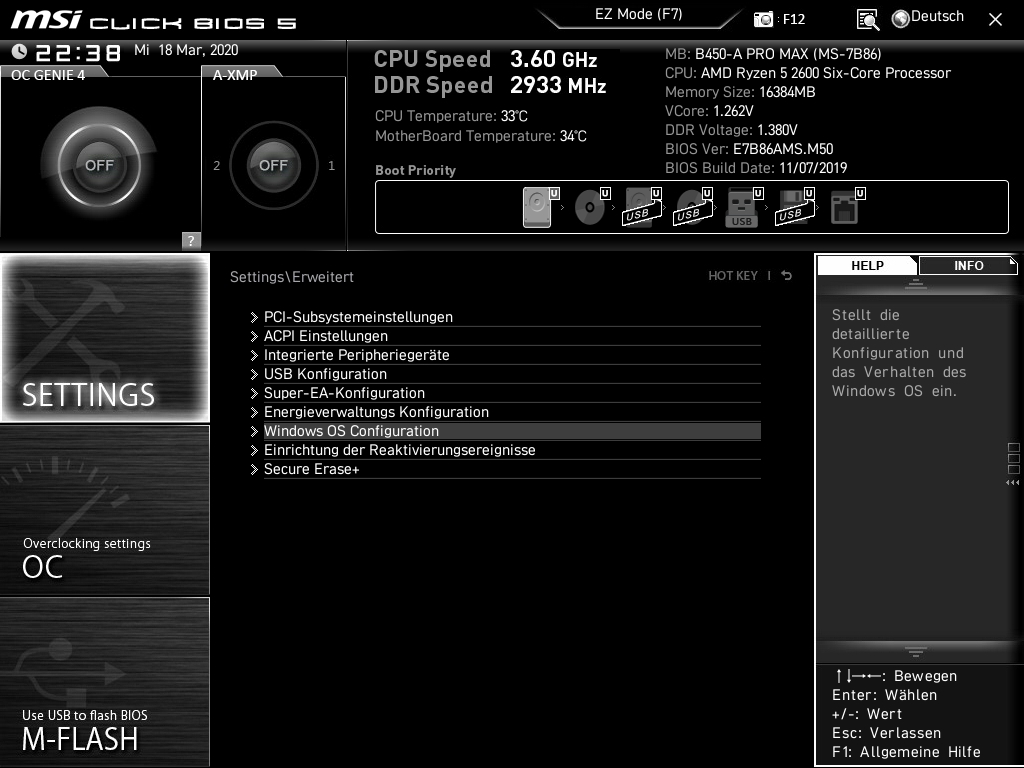1024x768 pixels.
Task: Select the hard disk boot device icon
Action: tap(537, 207)
